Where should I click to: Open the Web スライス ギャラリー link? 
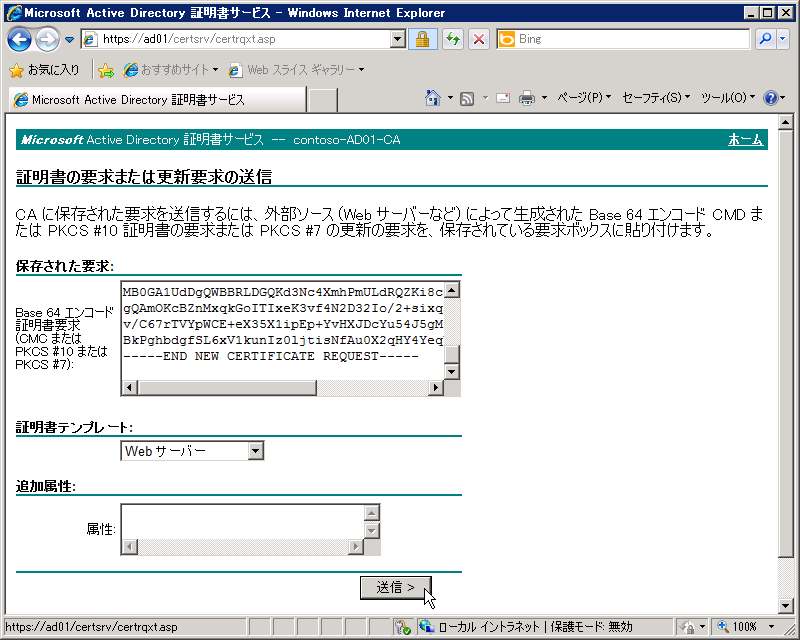pos(296,70)
